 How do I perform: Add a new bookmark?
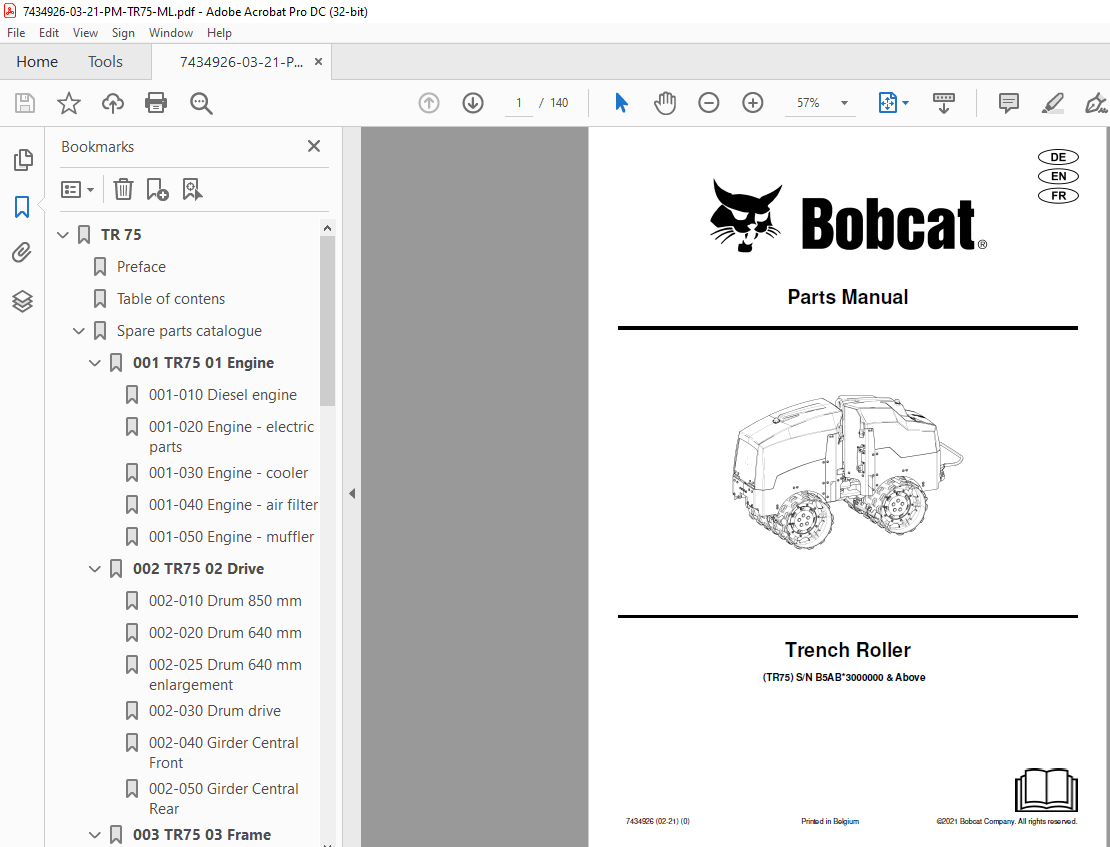tap(157, 189)
